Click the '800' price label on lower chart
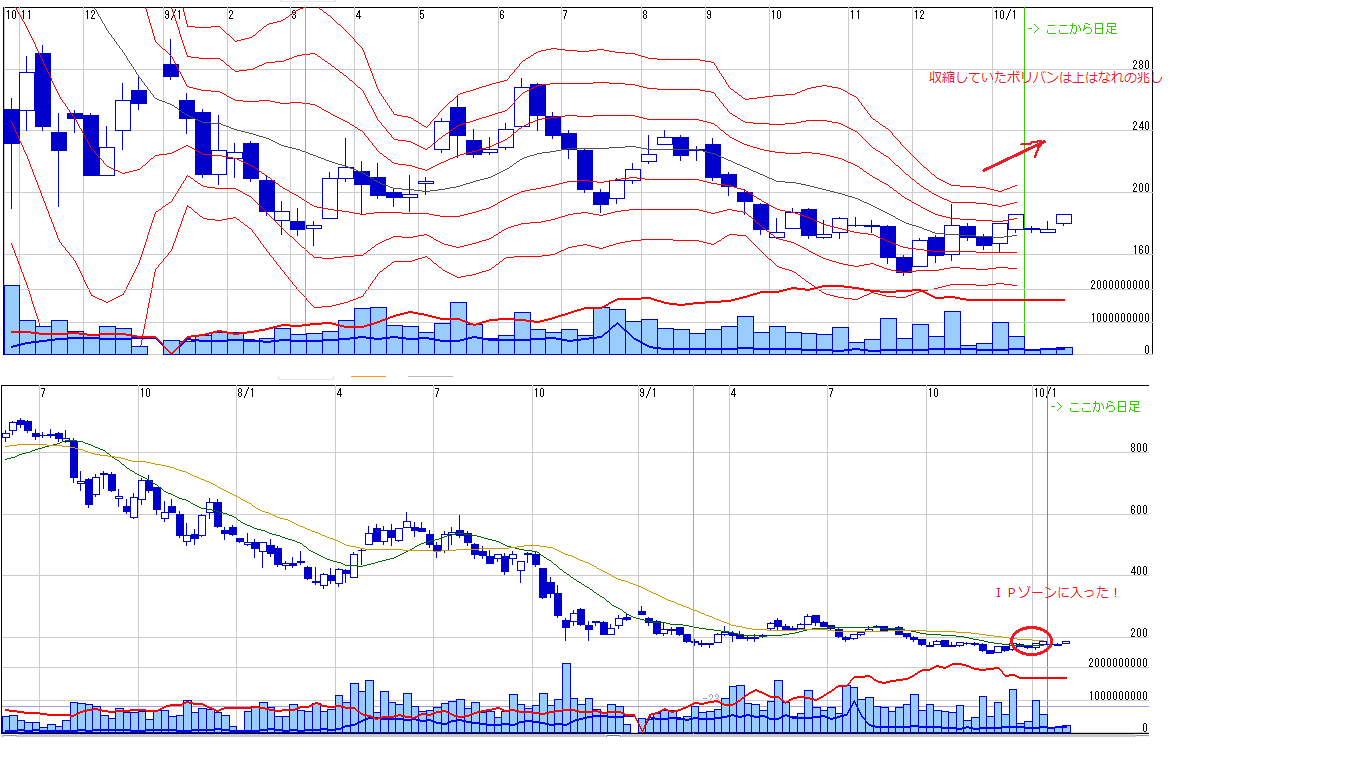Viewport: 1366px width, 768px height. pyautogui.click(x=1139, y=449)
